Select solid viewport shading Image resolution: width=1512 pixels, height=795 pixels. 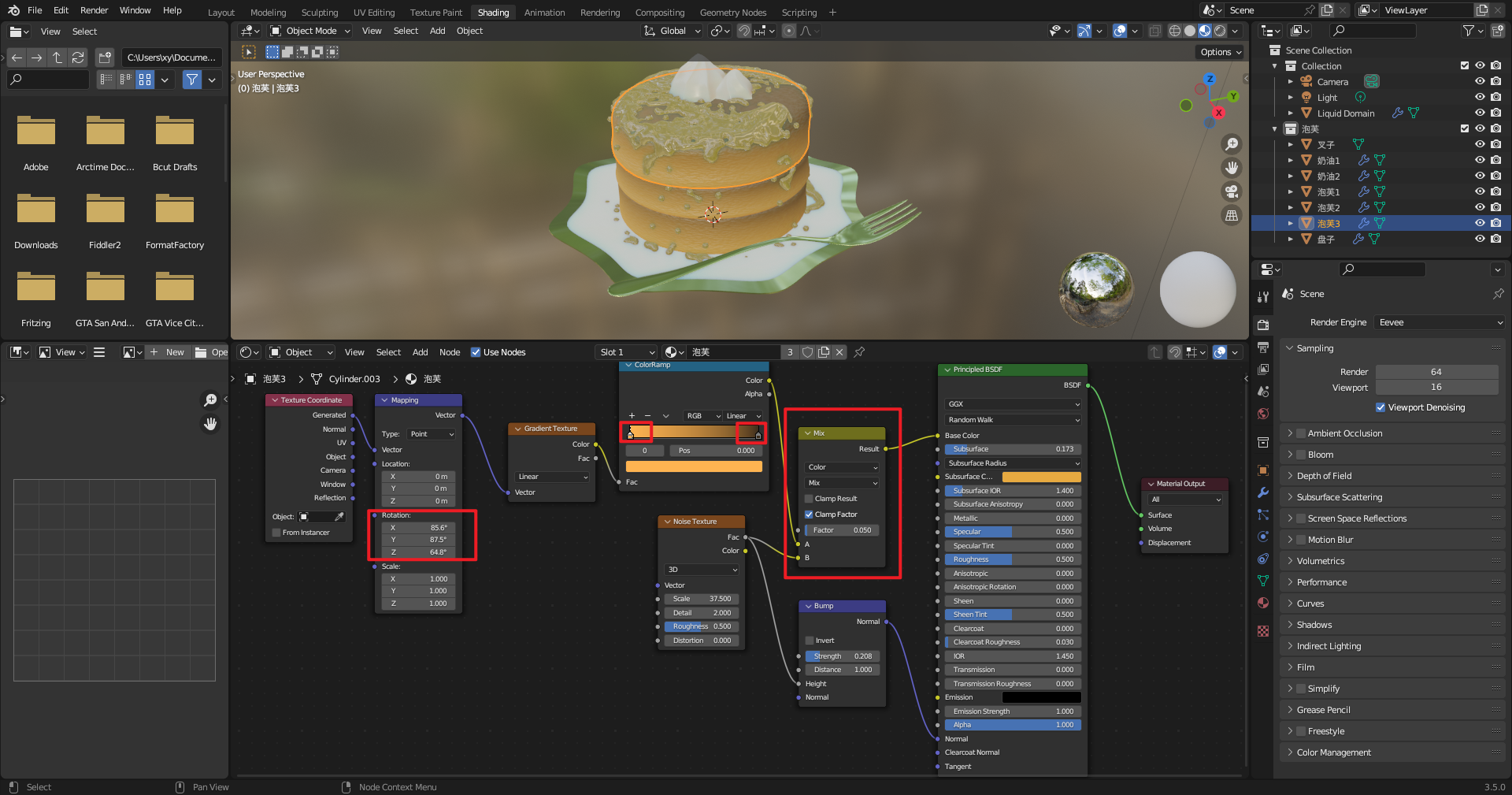(x=1190, y=31)
